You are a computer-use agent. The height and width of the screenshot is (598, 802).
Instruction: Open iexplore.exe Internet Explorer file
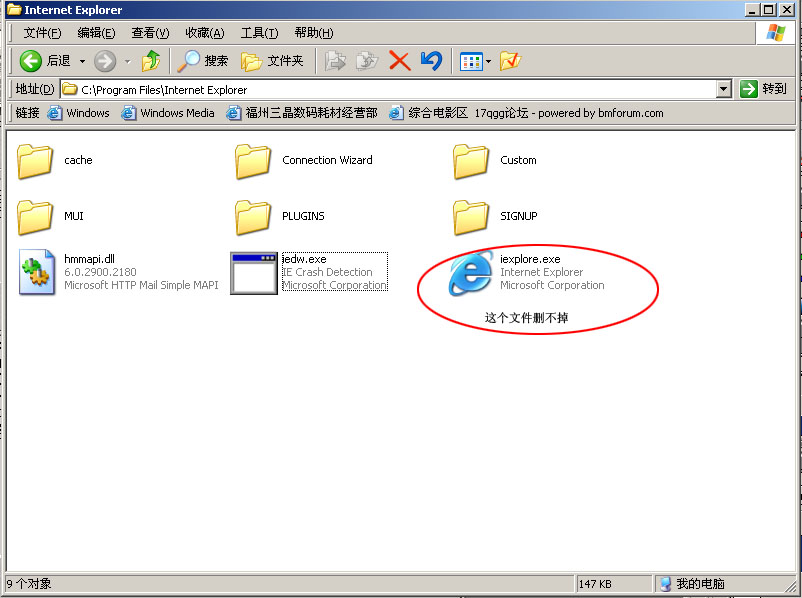470,273
